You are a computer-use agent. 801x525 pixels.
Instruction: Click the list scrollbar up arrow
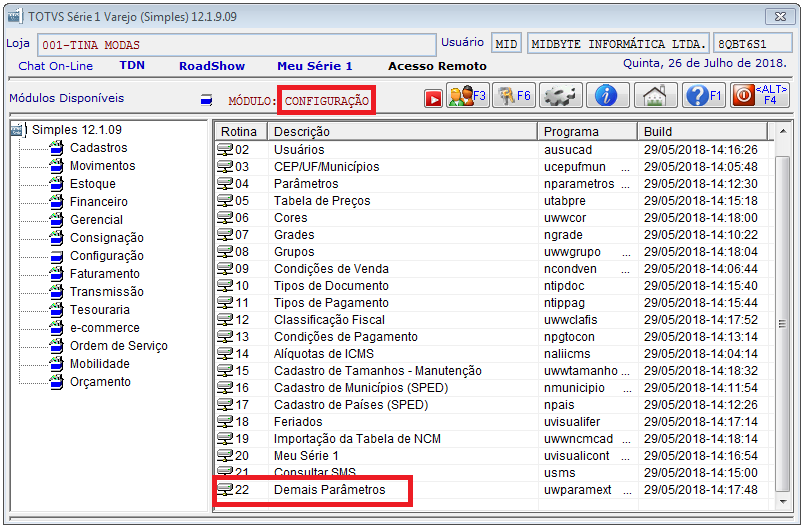click(x=783, y=132)
